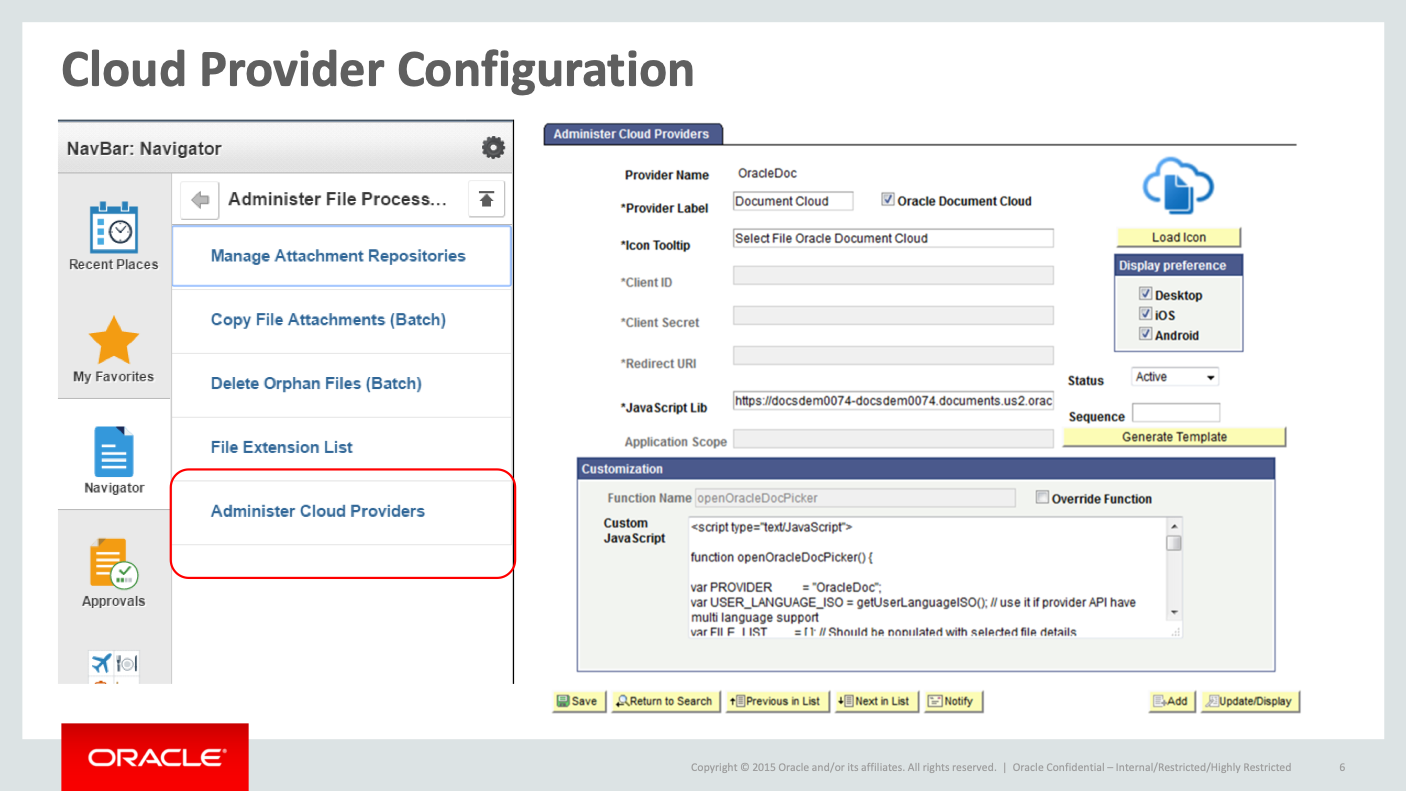Open Recent Places in the NavBar
The width and height of the screenshot is (1406, 791).
tap(114, 237)
